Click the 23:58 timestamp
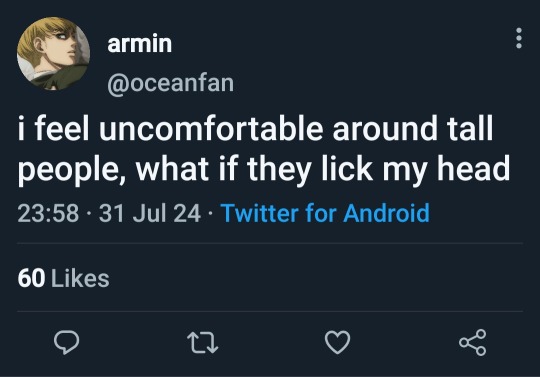The width and height of the screenshot is (540, 377). (48, 213)
